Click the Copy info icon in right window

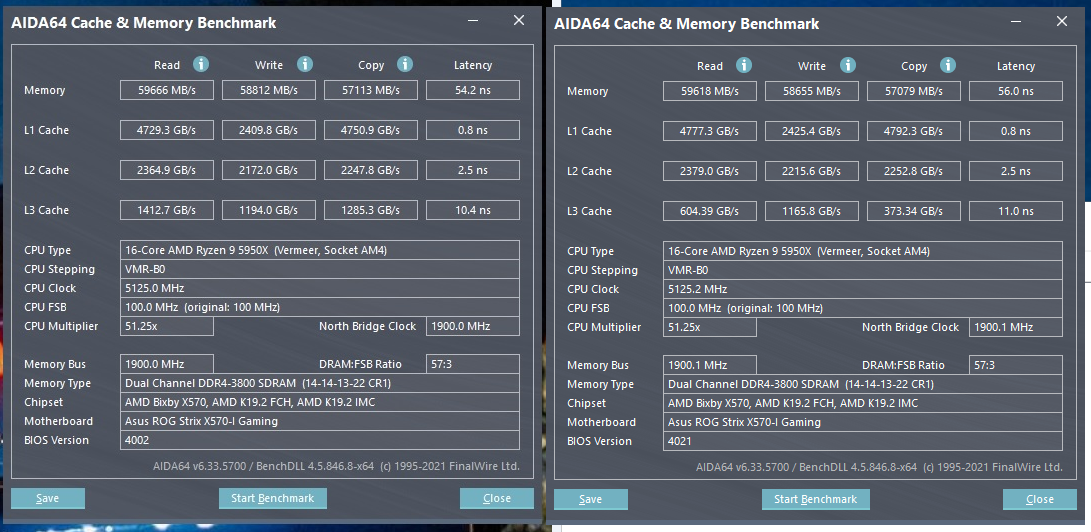(947, 66)
